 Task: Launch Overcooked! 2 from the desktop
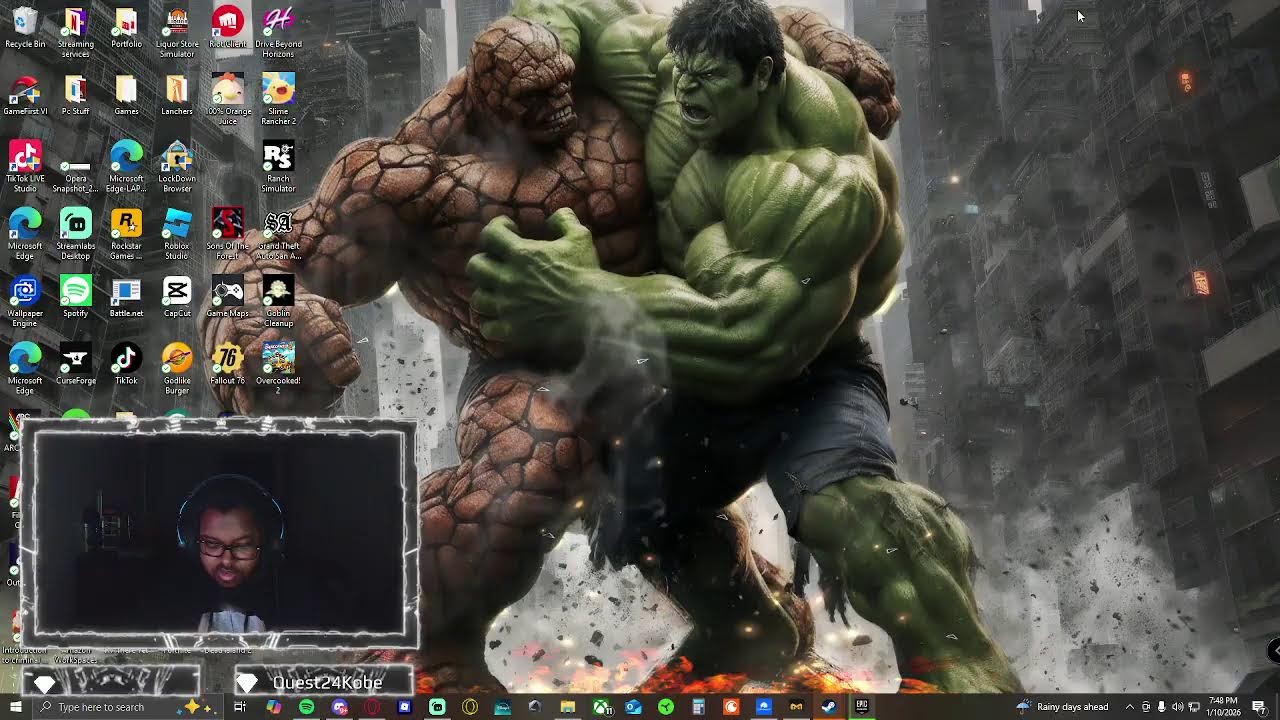pyautogui.click(x=278, y=369)
